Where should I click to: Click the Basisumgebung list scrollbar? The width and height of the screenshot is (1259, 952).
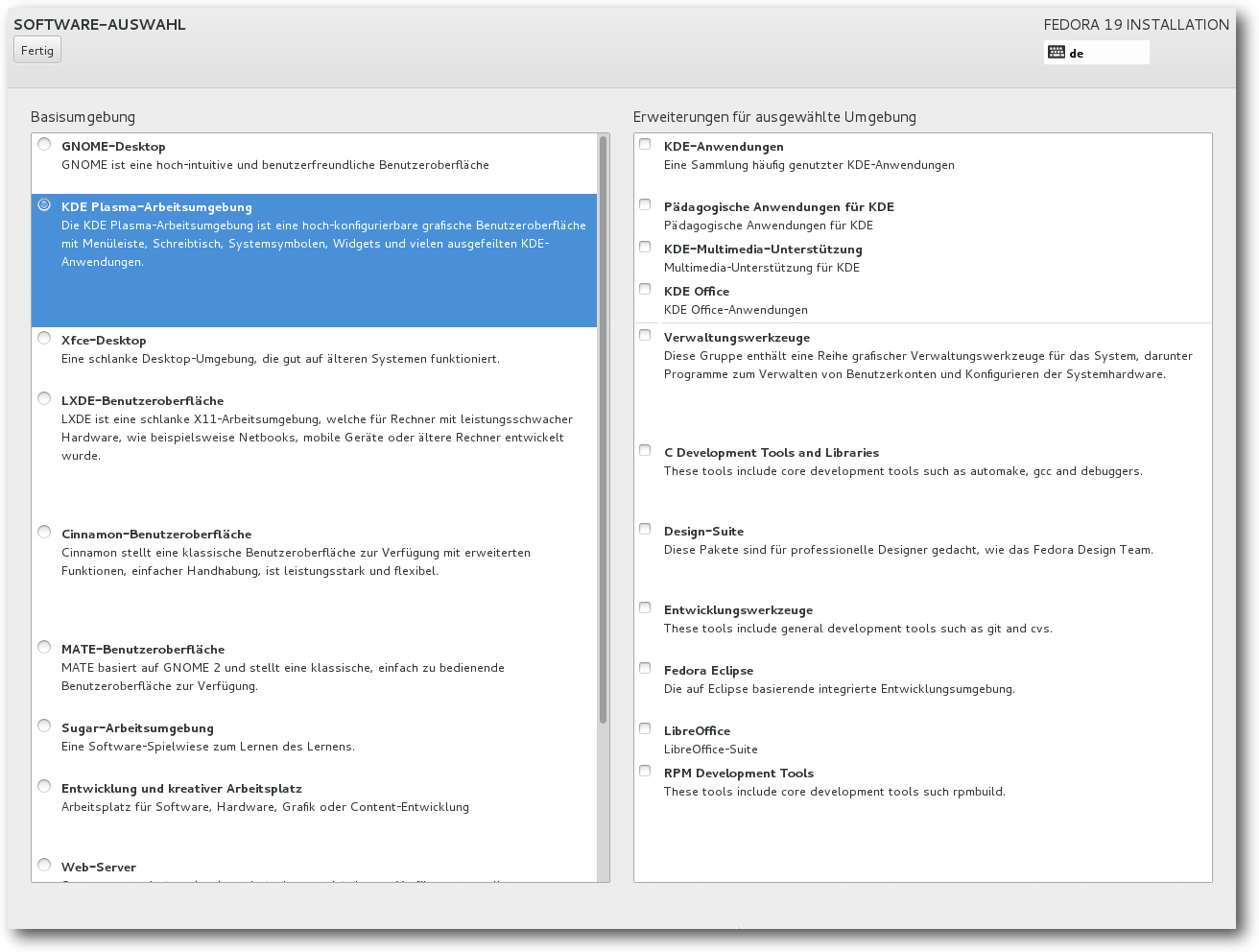coord(604,432)
